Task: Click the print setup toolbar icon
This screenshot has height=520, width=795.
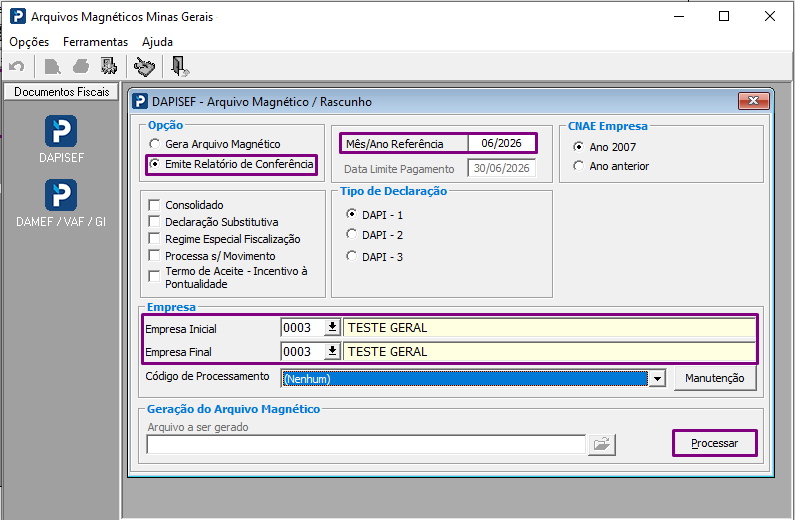Action: pos(109,66)
